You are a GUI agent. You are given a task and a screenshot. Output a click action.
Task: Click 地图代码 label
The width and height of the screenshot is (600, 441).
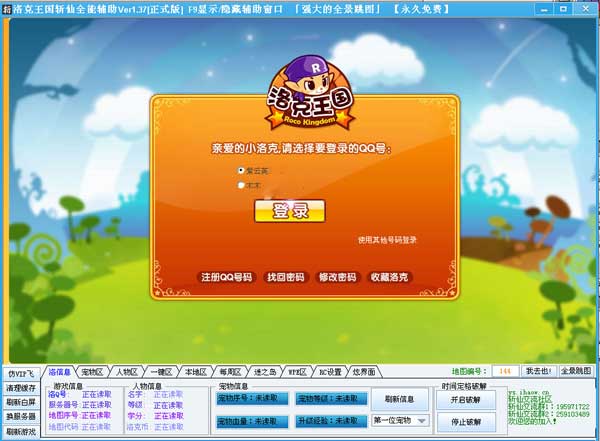click(63, 426)
